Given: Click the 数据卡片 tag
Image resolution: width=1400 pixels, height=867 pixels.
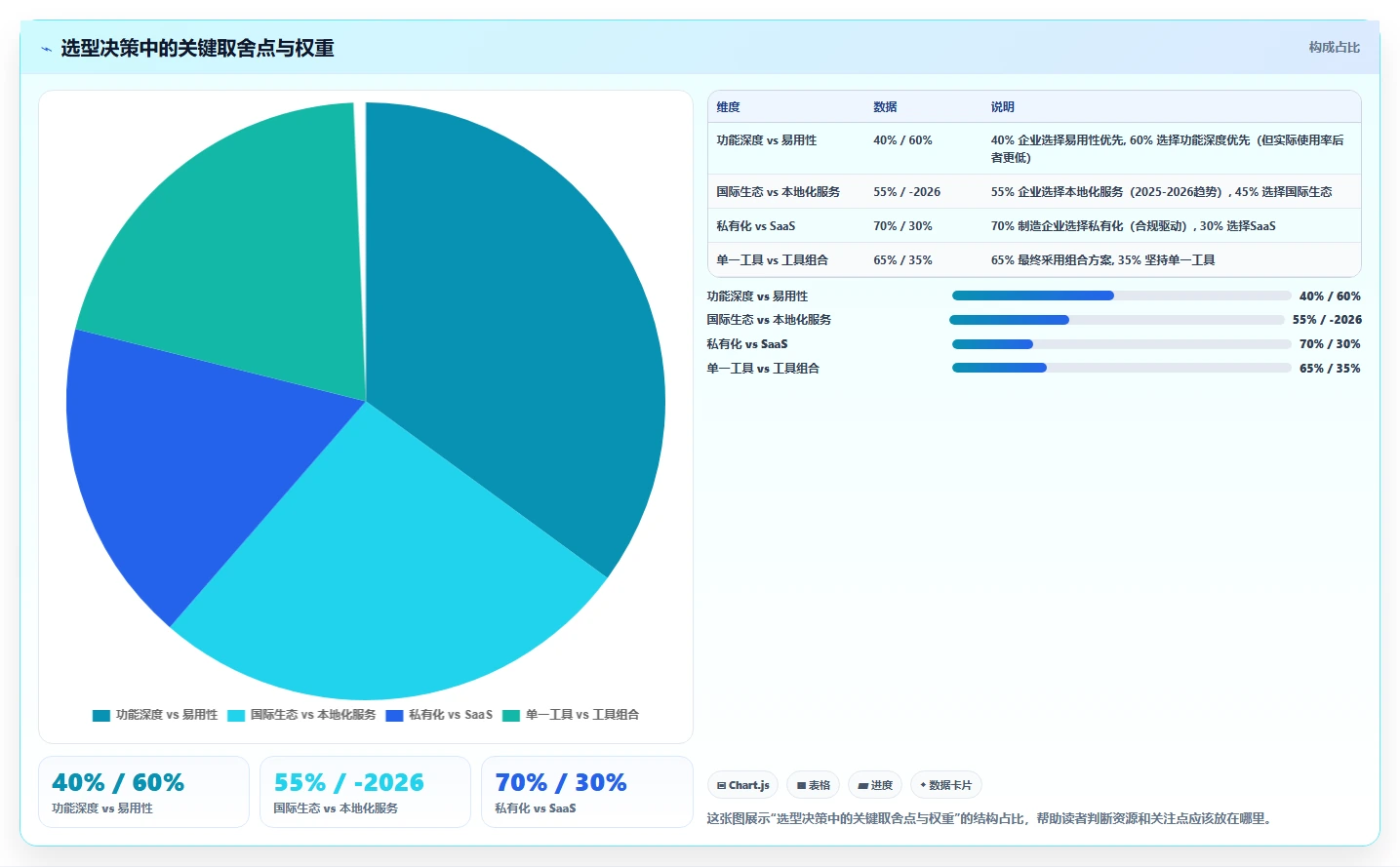Looking at the screenshot, I should [945, 785].
